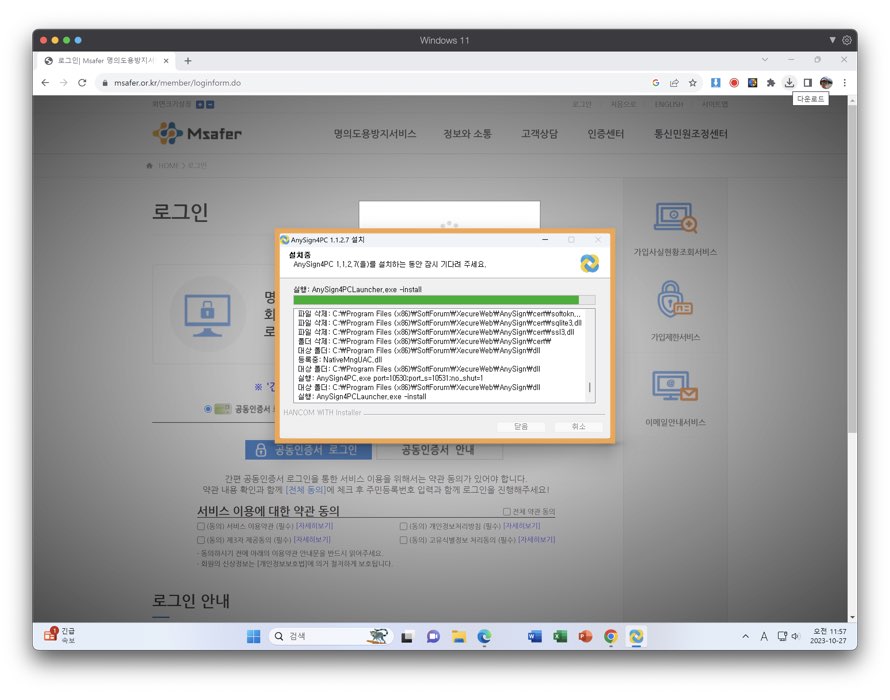
Task: Click the 공동인증서 안내 button
Action: [439, 450]
